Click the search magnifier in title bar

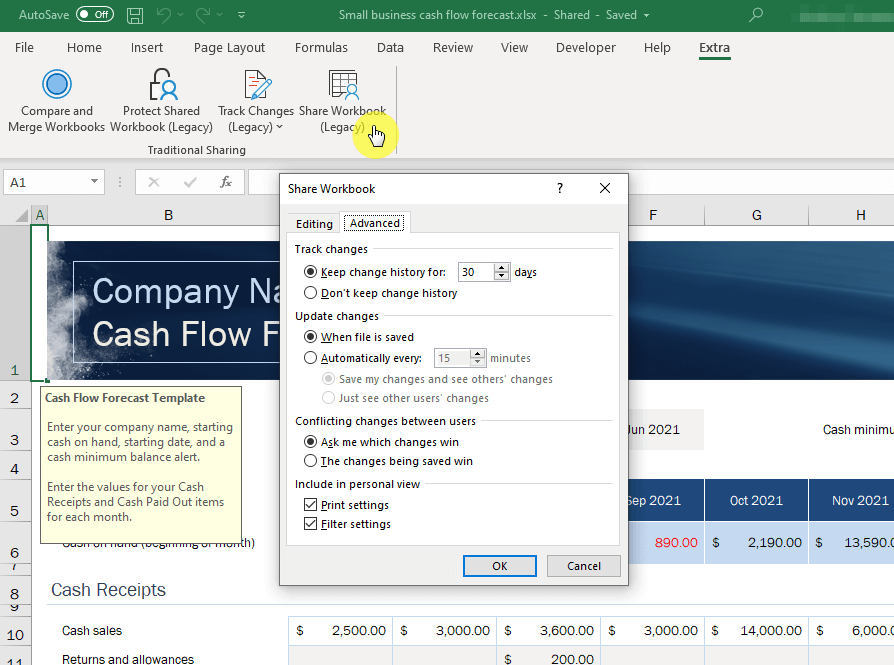pos(756,15)
